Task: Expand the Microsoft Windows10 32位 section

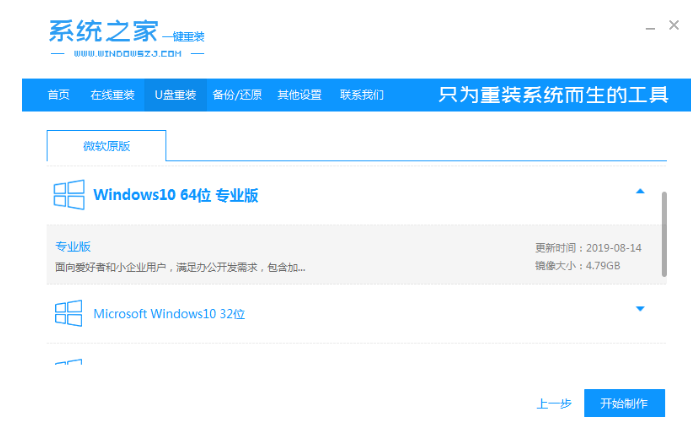Action: (640, 309)
